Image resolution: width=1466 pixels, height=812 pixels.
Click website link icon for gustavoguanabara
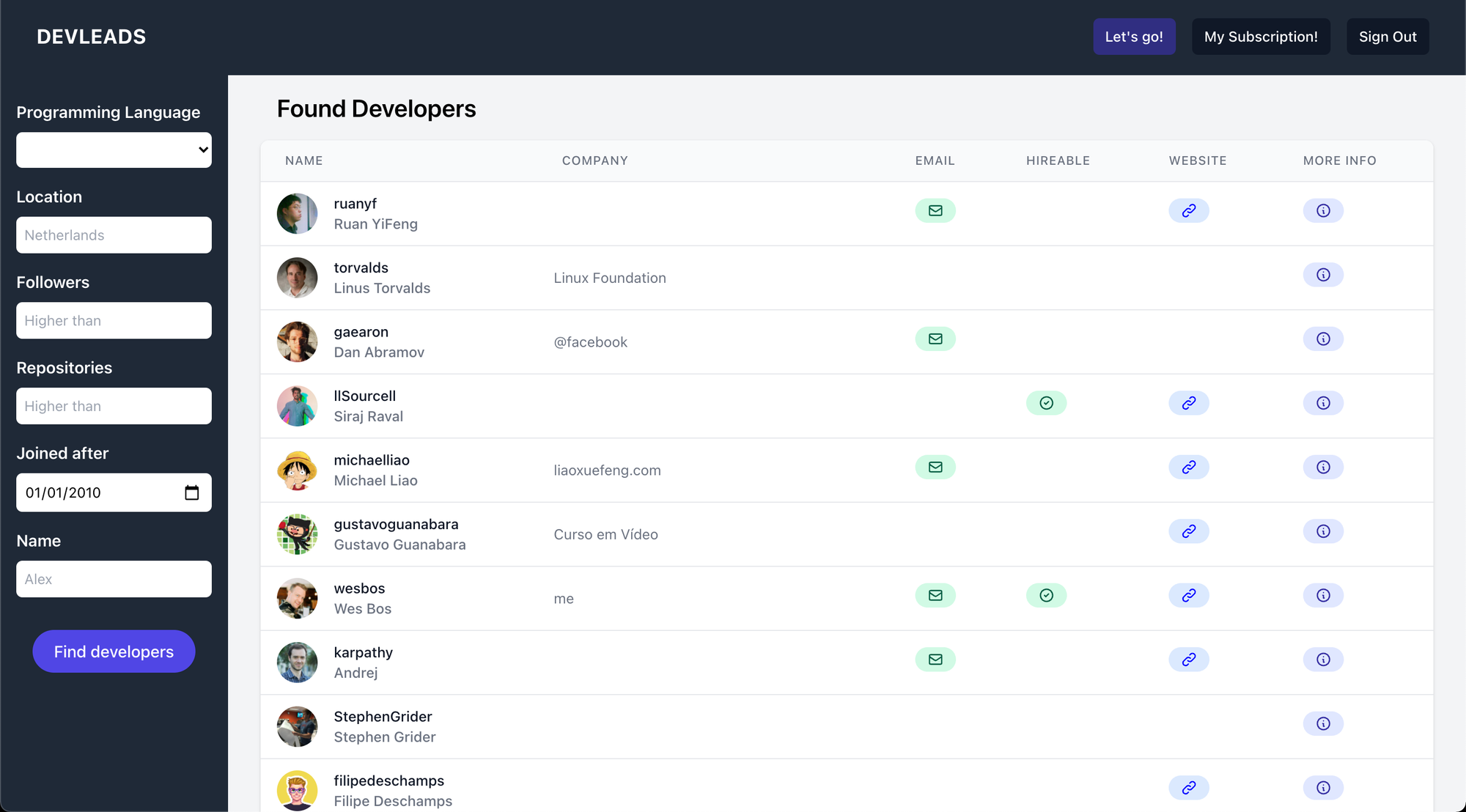pyautogui.click(x=1188, y=531)
